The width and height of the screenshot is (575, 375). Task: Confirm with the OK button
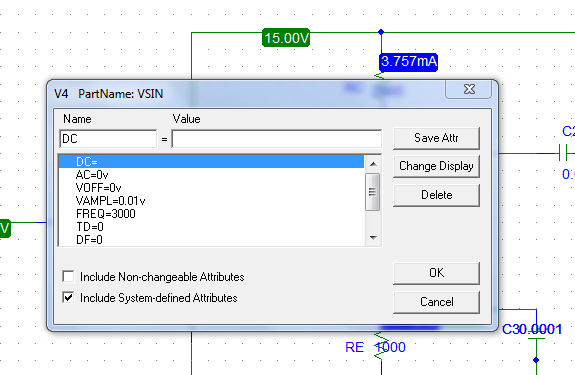point(436,273)
